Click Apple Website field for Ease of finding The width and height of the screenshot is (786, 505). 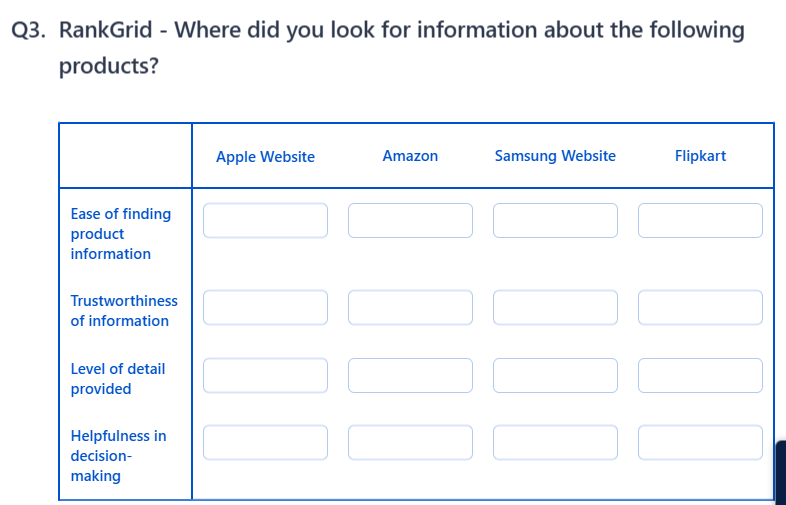[x=265, y=221]
